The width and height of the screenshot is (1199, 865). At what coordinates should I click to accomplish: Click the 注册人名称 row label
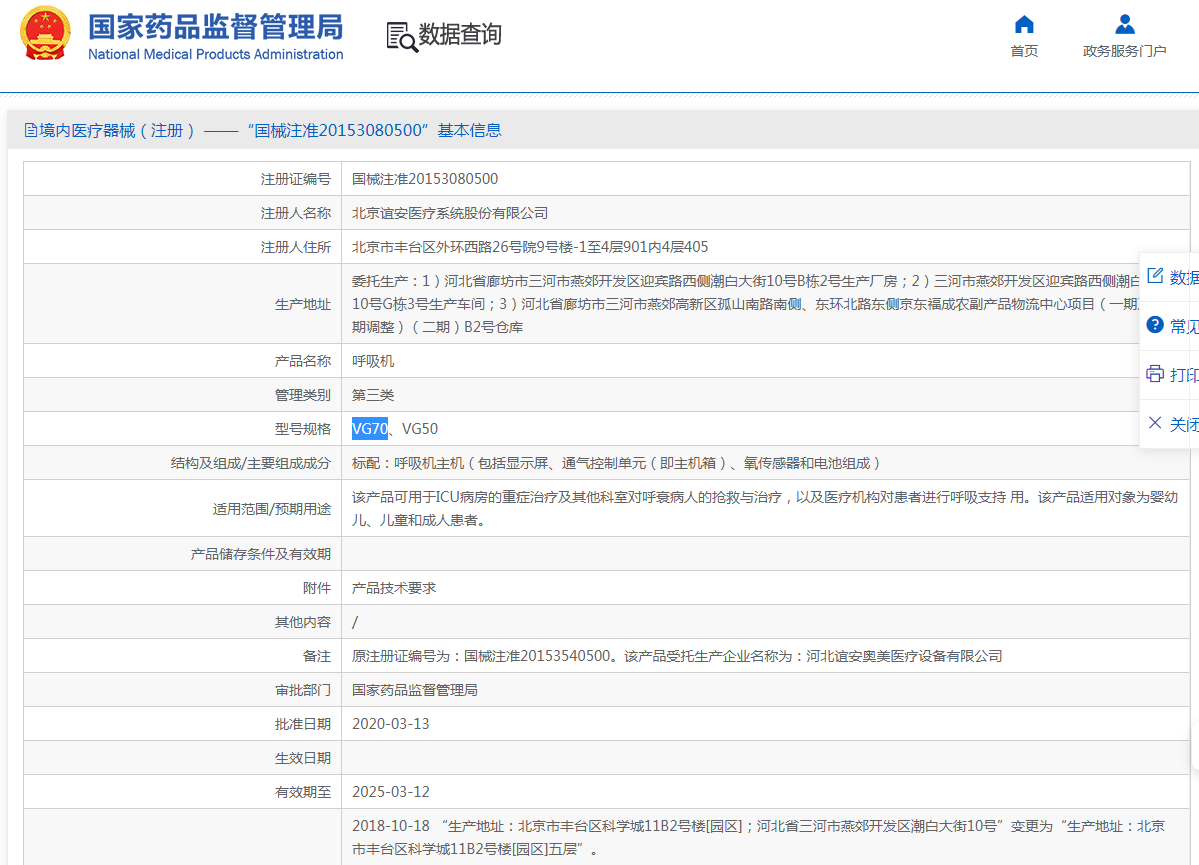tap(295, 213)
